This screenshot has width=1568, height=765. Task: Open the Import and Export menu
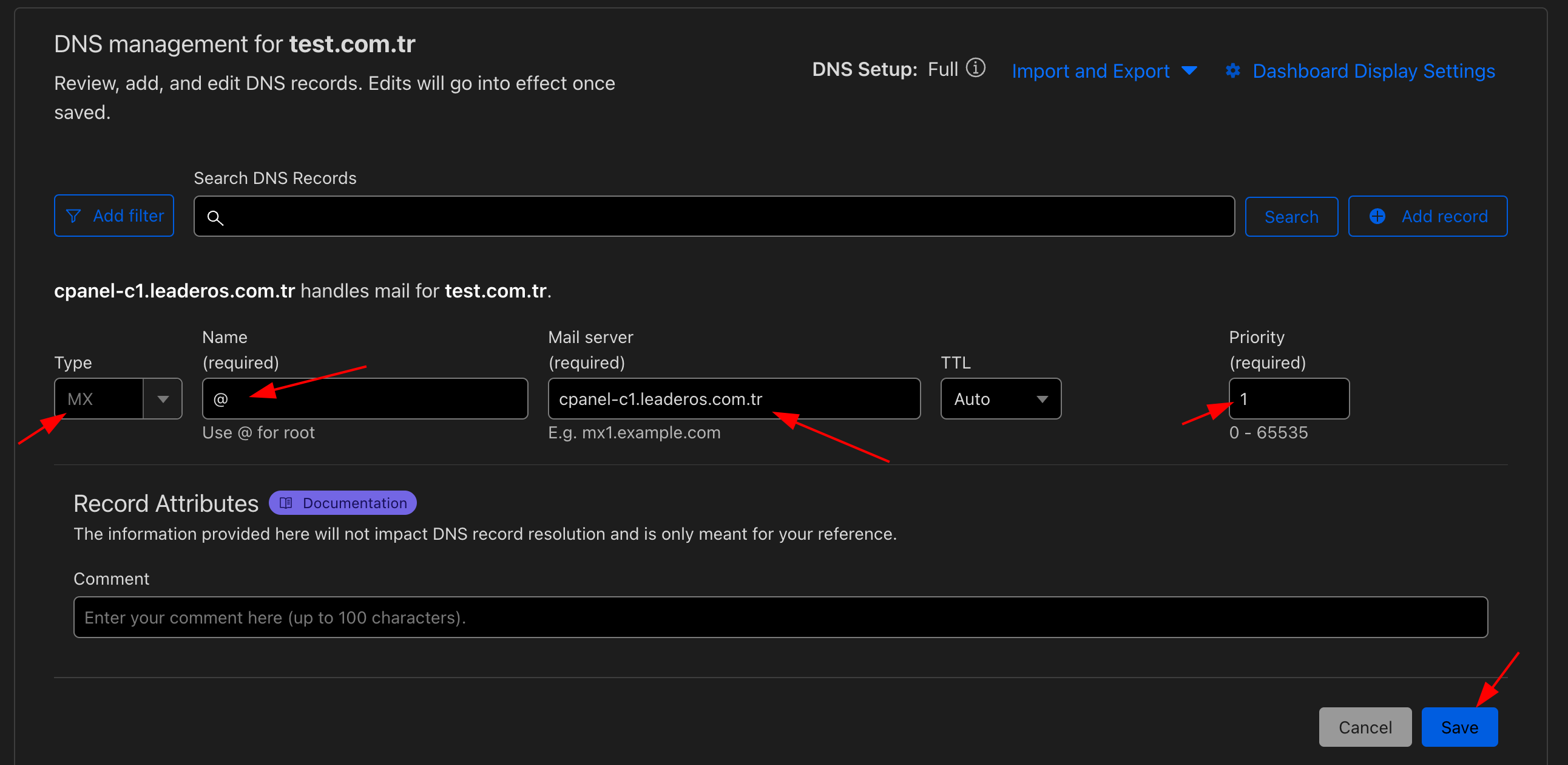(x=1090, y=70)
